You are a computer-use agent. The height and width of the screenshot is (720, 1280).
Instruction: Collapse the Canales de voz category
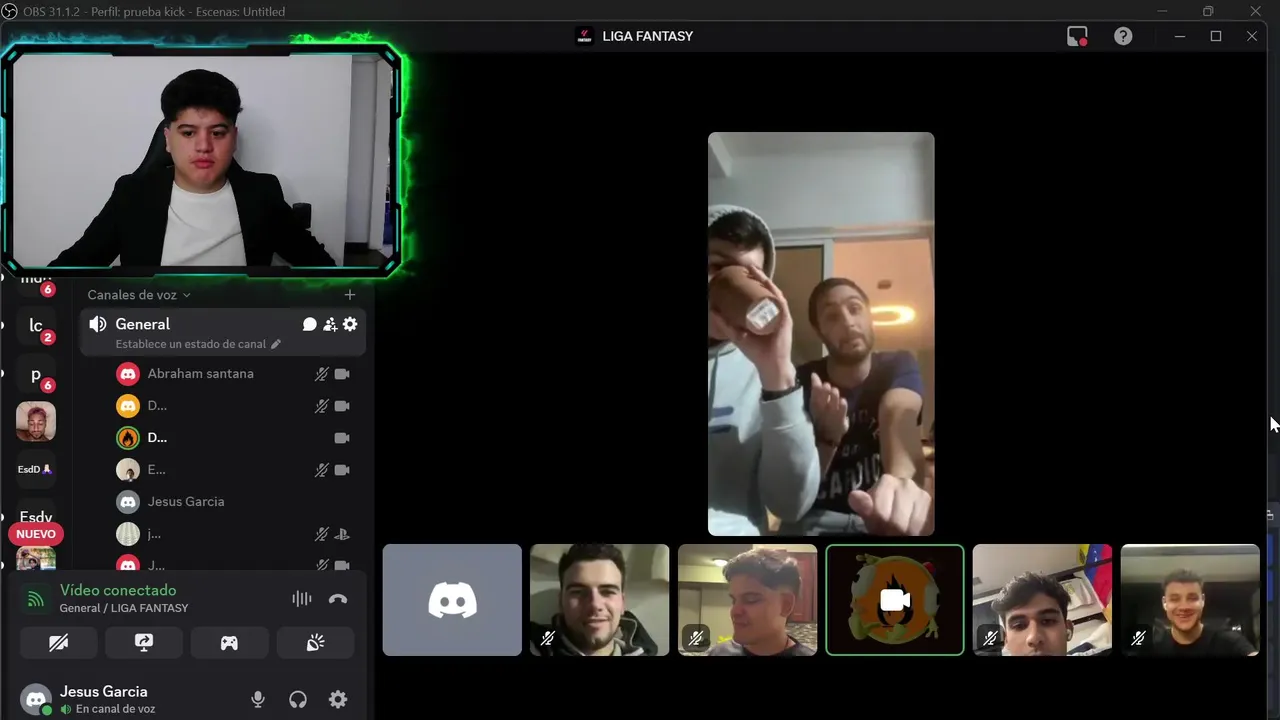click(x=139, y=295)
